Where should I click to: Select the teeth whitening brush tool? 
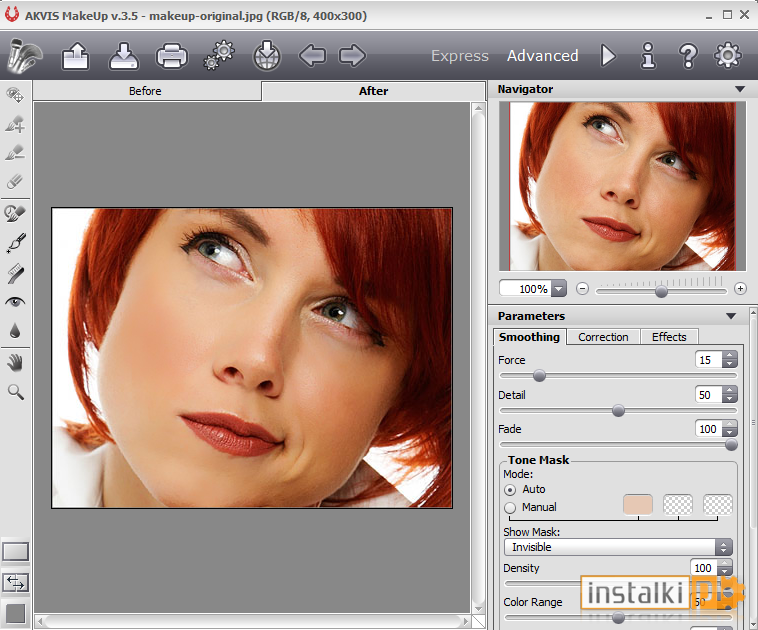click(15, 273)
